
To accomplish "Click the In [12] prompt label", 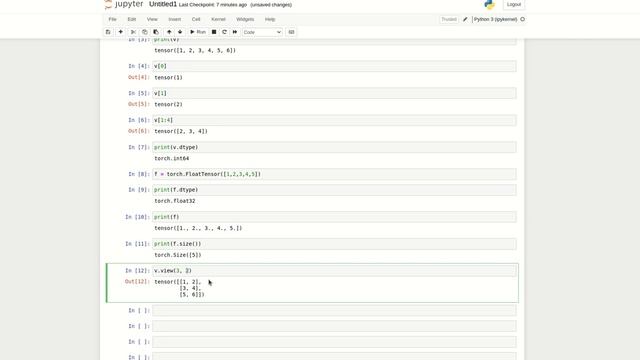I will (137, 271).
